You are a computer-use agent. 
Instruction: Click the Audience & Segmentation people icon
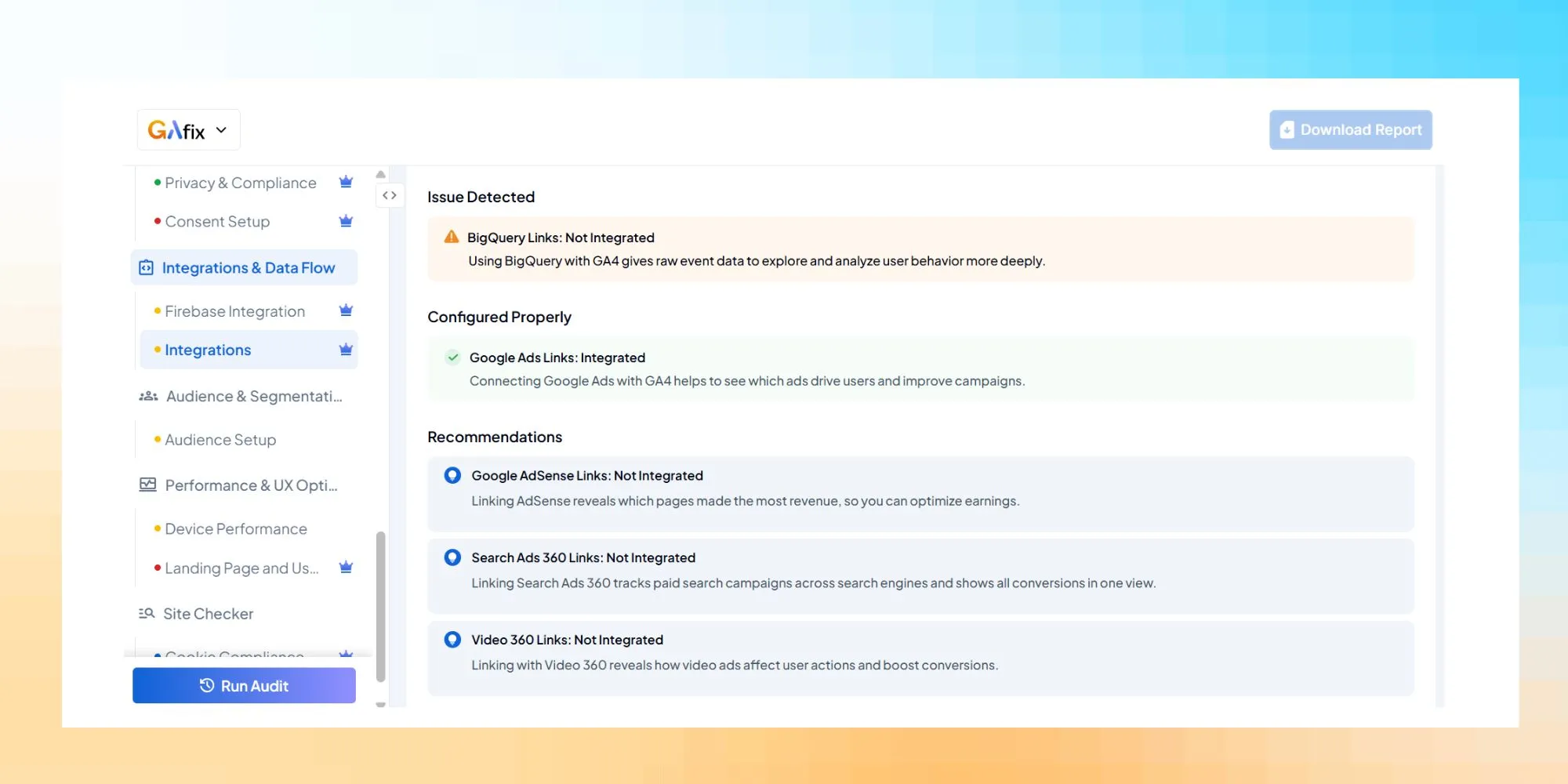(147, 396)
